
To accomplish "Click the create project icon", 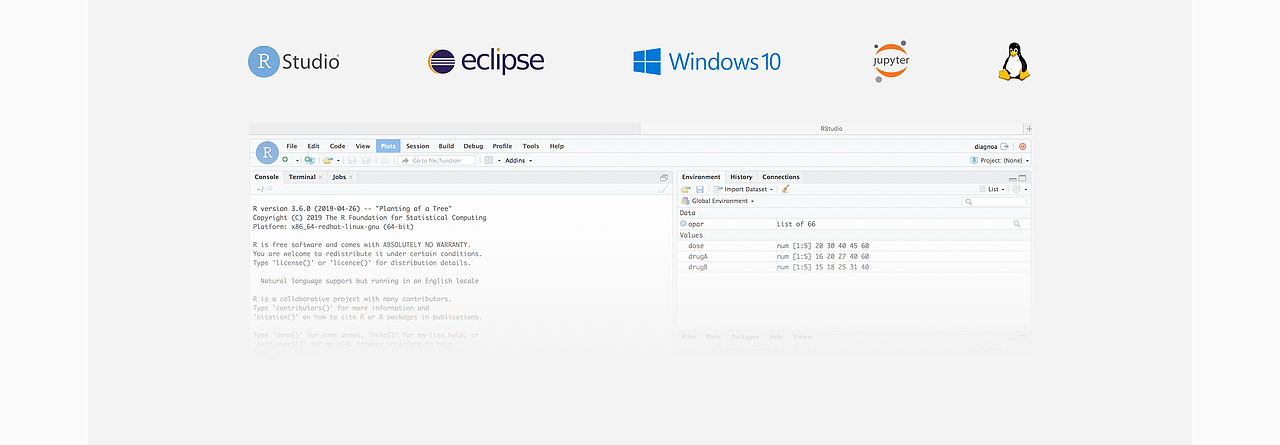I will (x=310, y=160).
